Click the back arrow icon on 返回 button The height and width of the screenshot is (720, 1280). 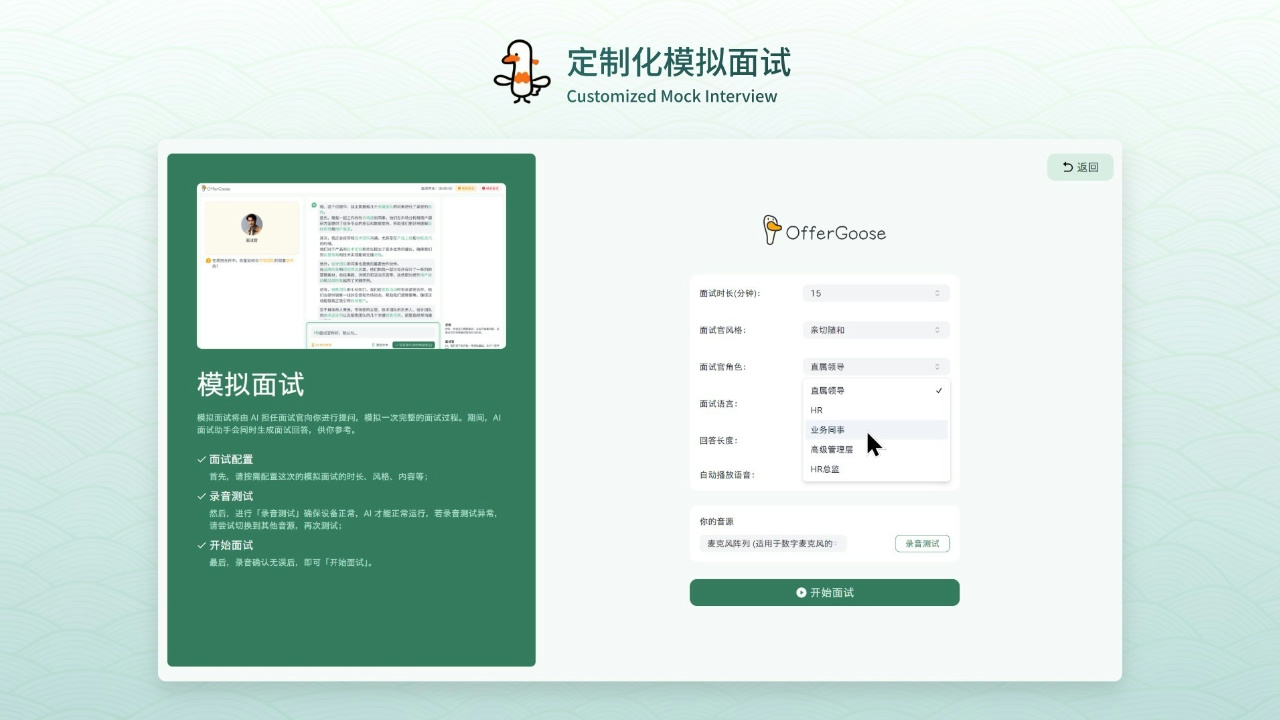(x=1067, y=167)
